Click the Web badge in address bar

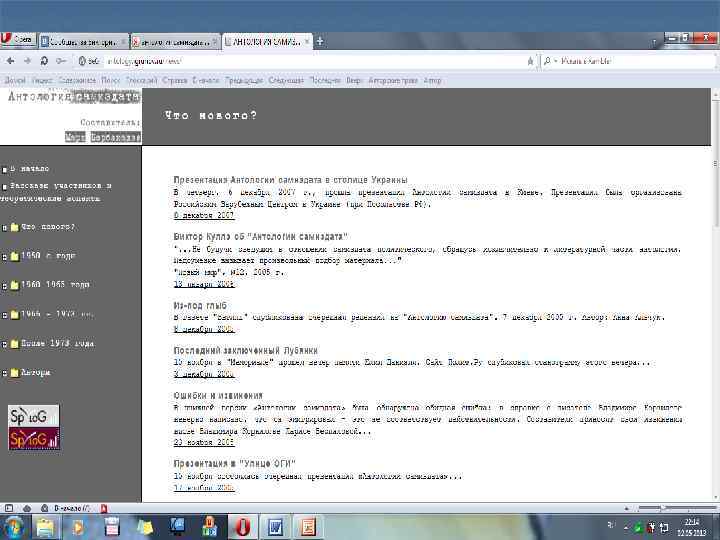tap(89, 61)
